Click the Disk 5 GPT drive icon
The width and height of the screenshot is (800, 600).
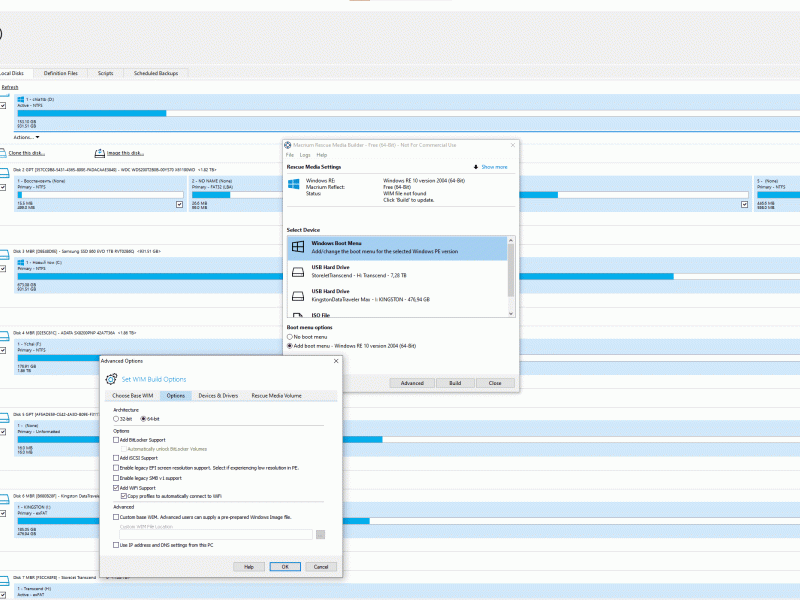click(4, 417)
